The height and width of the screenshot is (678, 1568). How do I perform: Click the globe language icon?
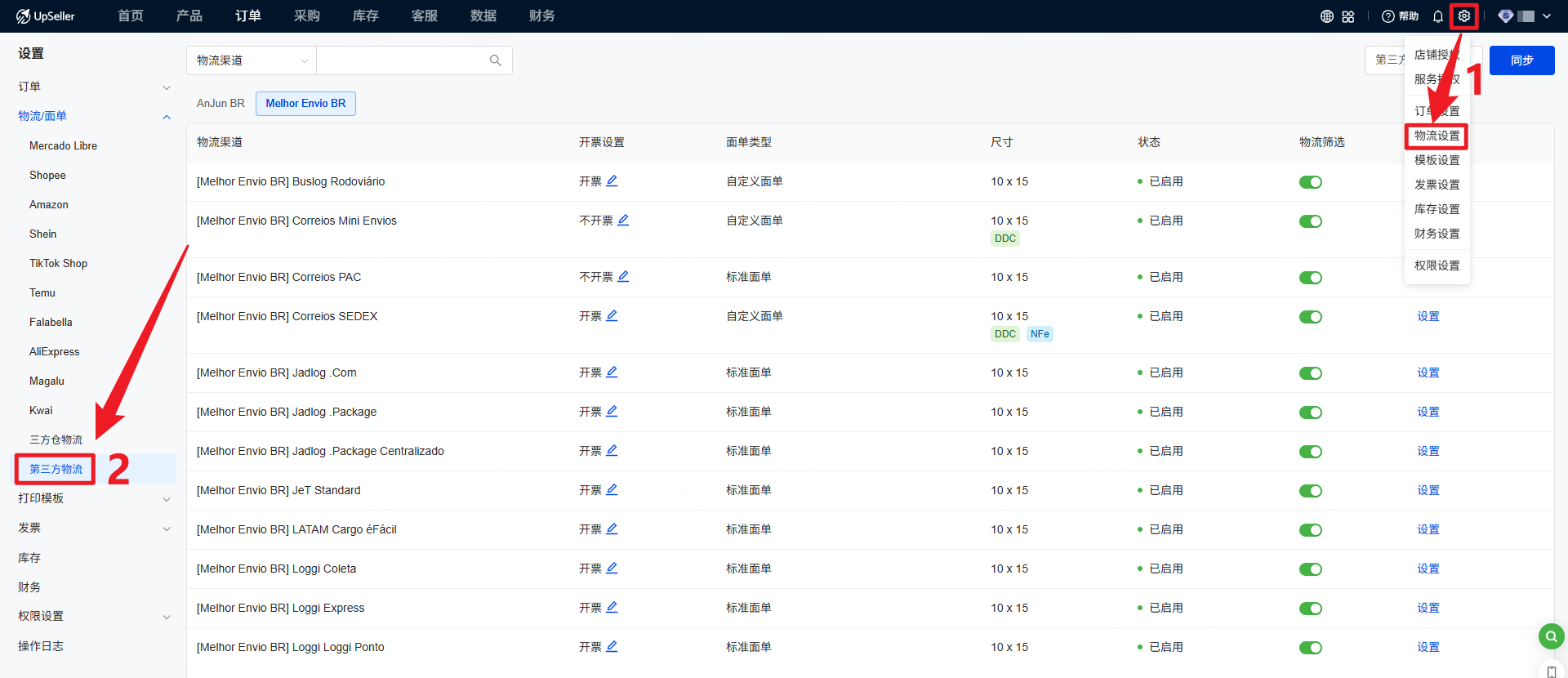tap(1327, 16)
